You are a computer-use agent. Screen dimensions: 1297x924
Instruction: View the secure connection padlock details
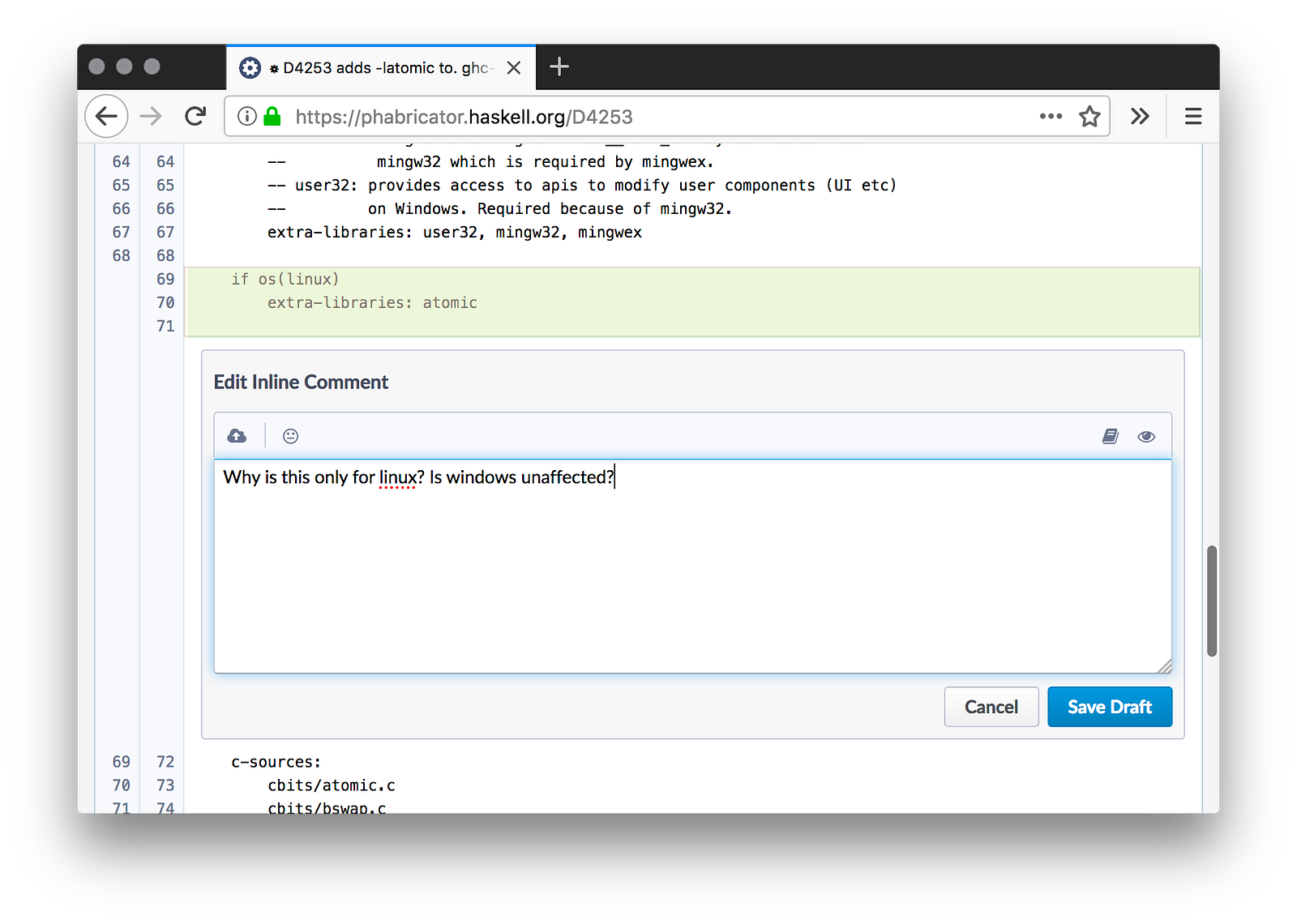[272, 117]
